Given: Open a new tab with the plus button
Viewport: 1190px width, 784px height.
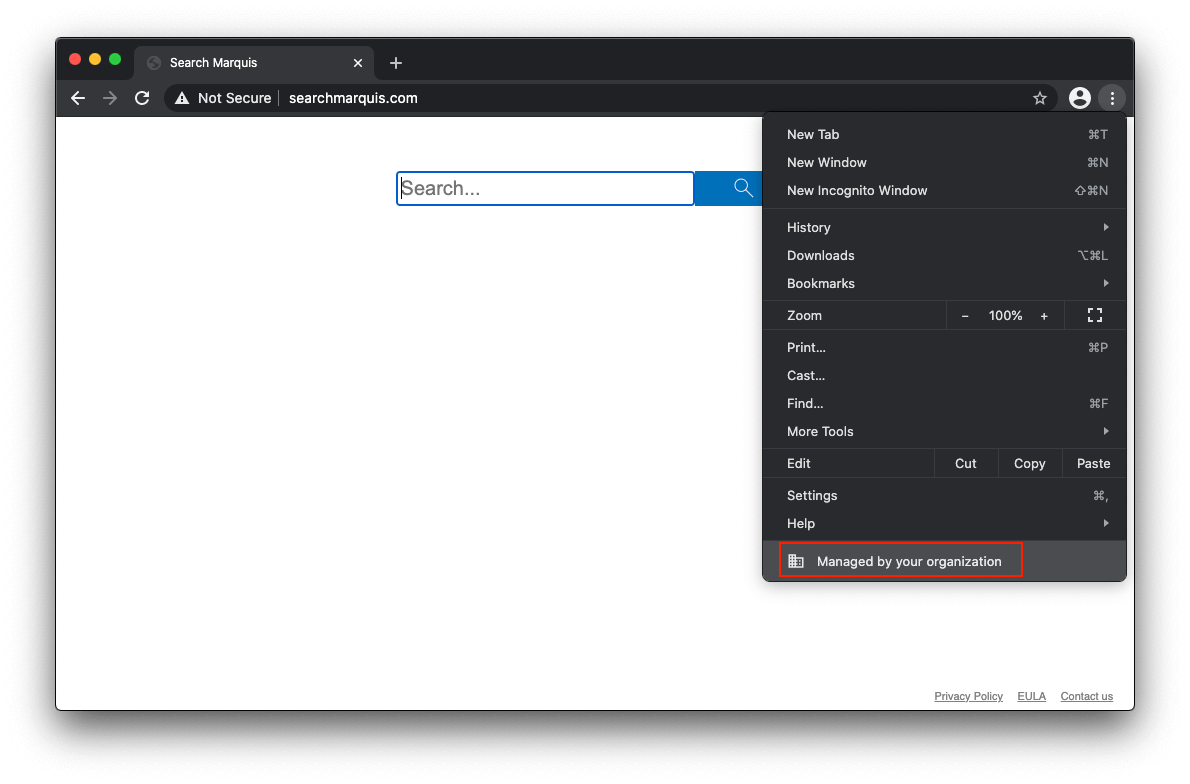Looking at the screenshot, I should pyautogui.click(x=395, y=63).
